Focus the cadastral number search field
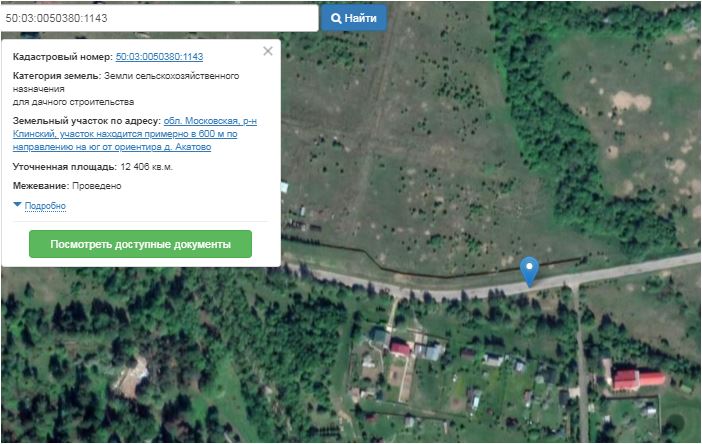702x444 pixels. (x=158, y=18)
